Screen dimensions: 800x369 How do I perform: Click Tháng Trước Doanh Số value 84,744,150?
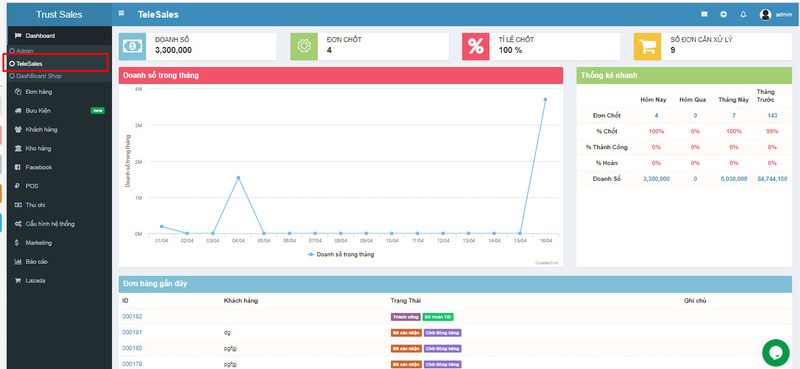772,179
